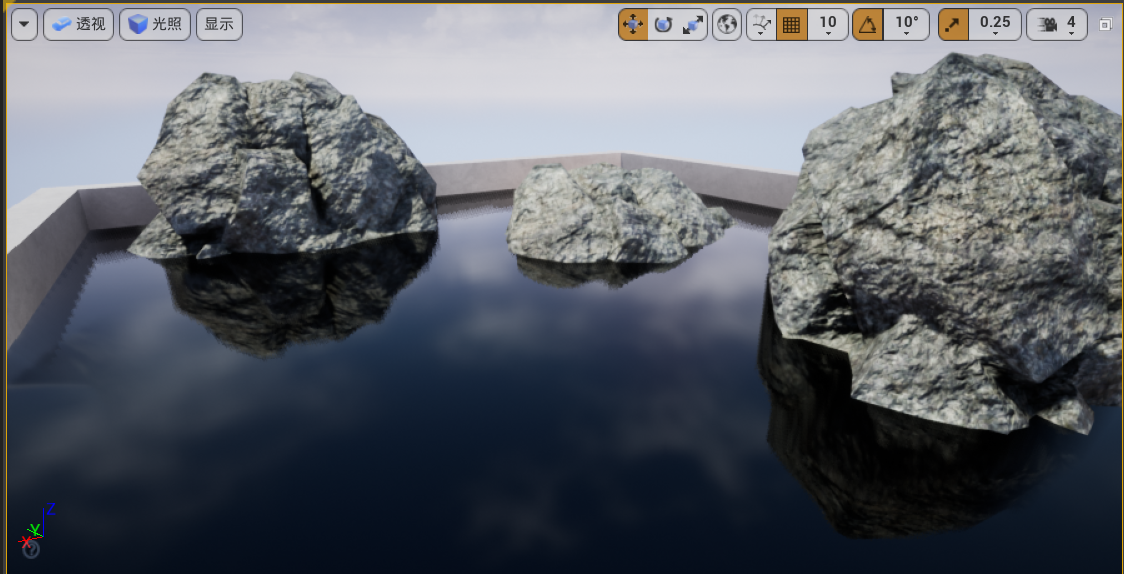1124x574 pixels.
Task: Toggle rotation angle snapping
Action: (x=867, y=25)
